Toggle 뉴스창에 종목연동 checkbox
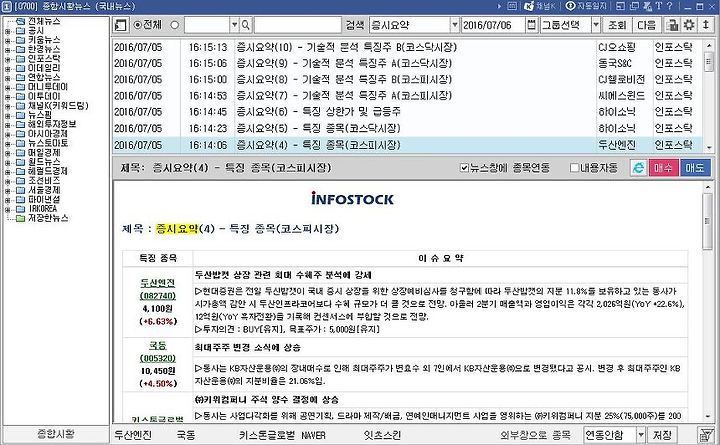The height and width of the screenshot is (445, 720). coord(464,168)
